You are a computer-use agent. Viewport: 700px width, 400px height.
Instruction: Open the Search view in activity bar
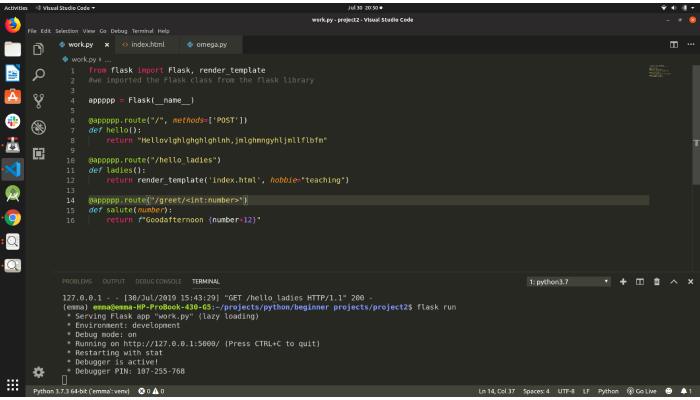click(39, 74)
